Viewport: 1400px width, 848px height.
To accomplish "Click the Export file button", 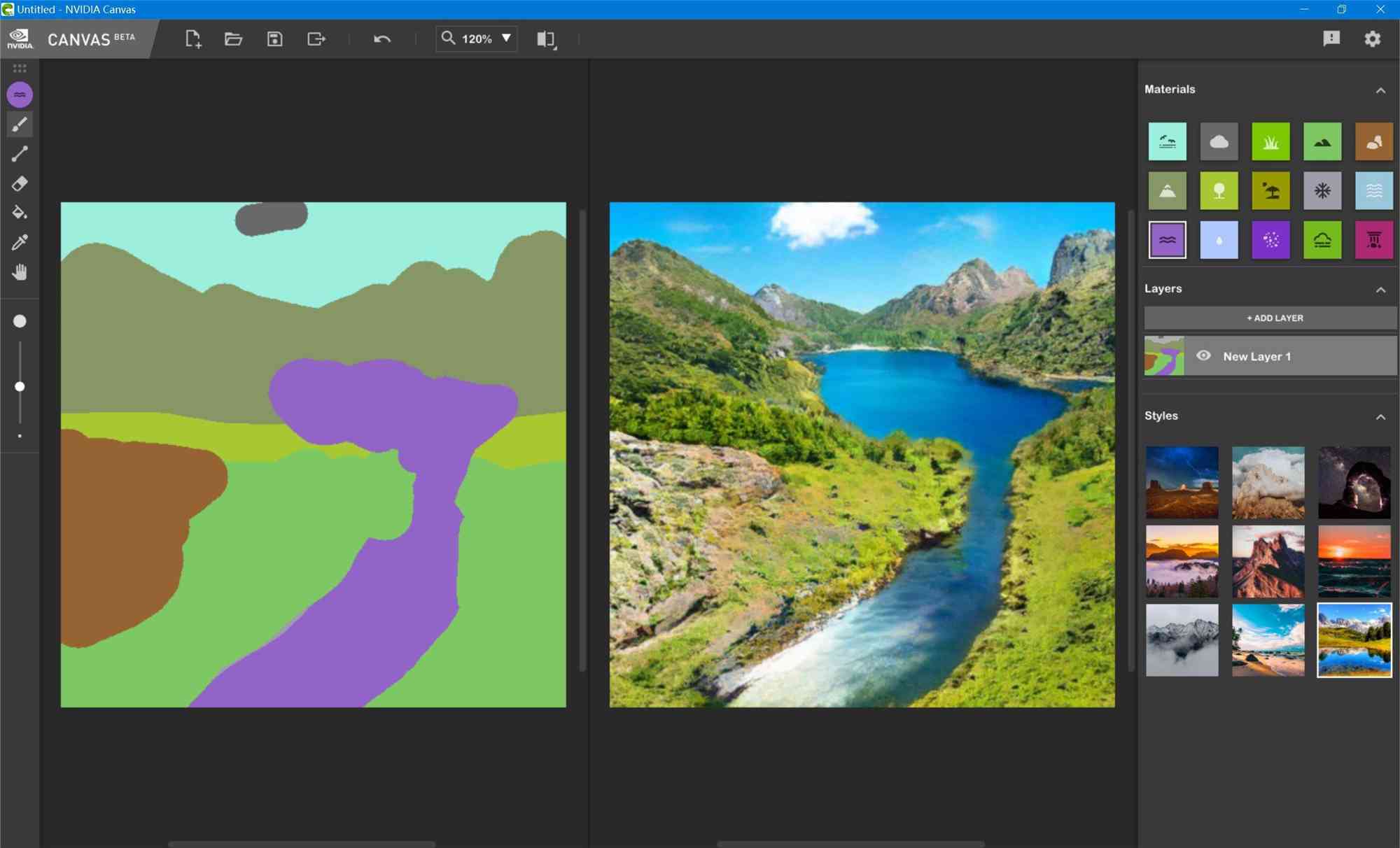I will point(316,38).
